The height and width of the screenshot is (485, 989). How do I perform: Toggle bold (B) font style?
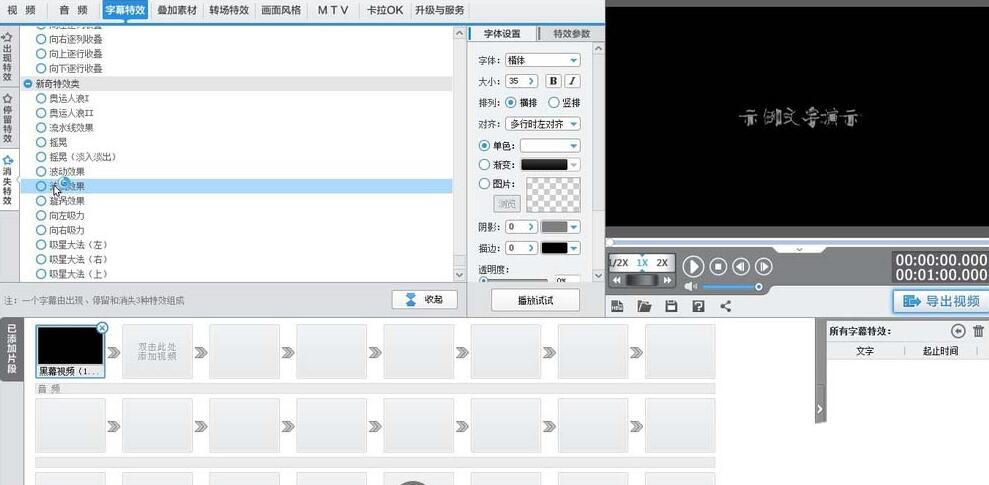tap(553, 81)
